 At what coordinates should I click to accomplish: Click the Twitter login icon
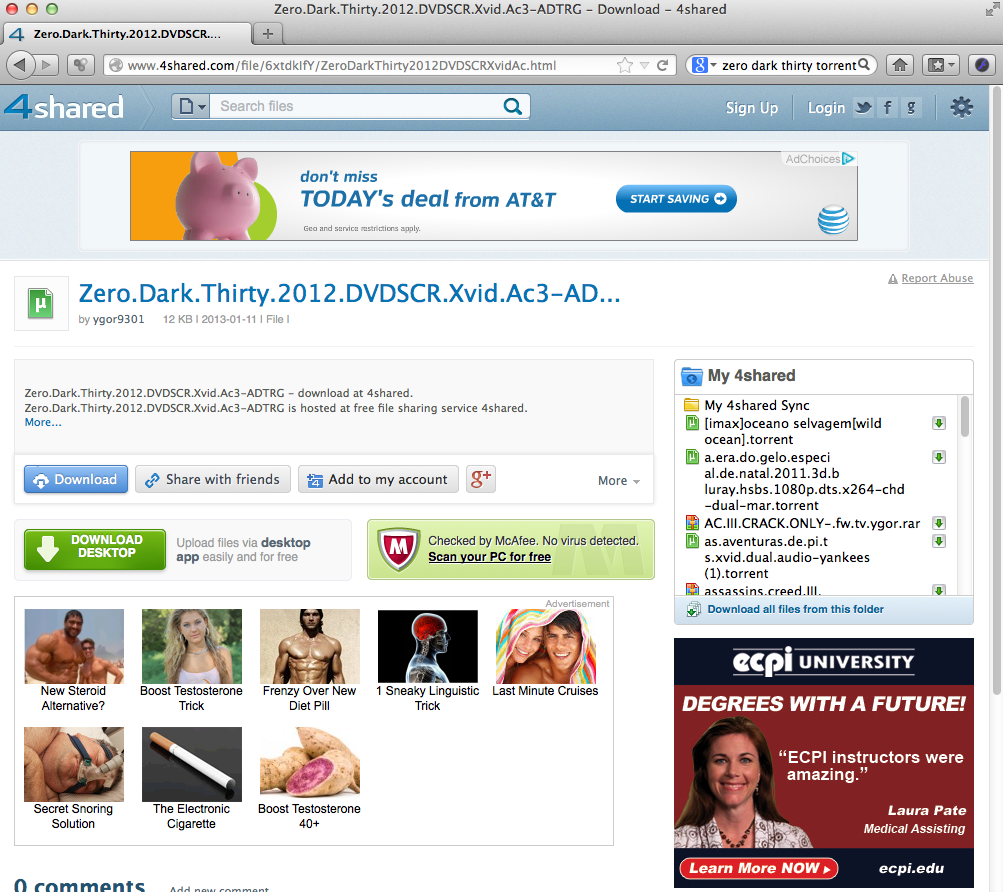coord(863,108)
